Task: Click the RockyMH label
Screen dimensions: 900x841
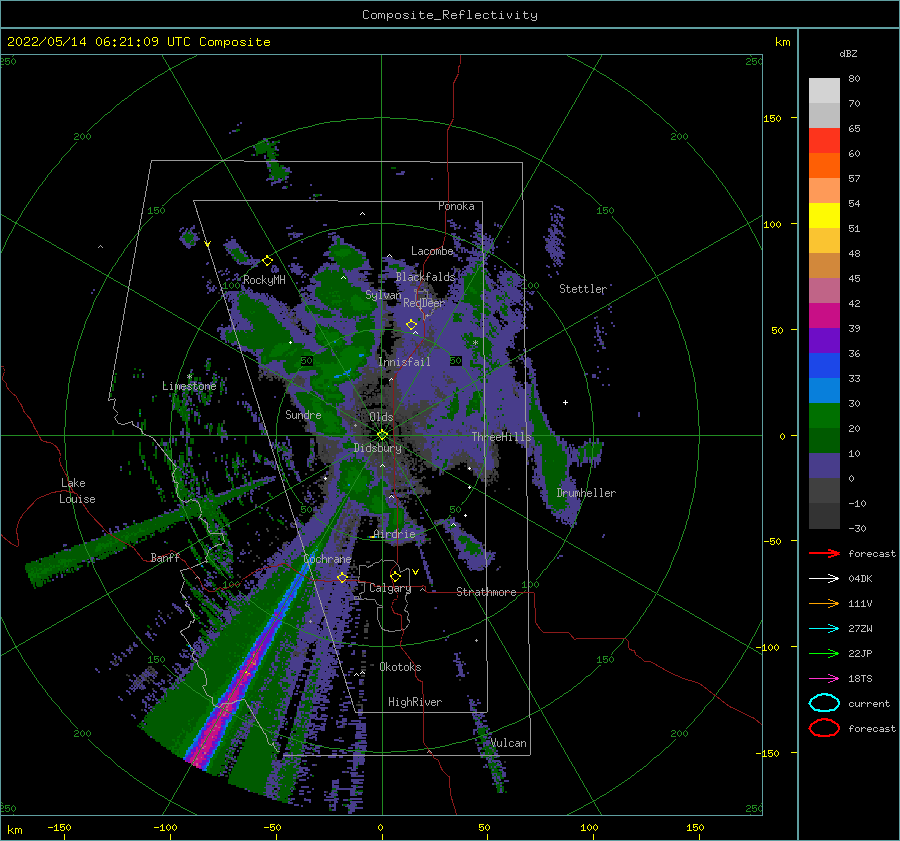Action: pos(264,280)
